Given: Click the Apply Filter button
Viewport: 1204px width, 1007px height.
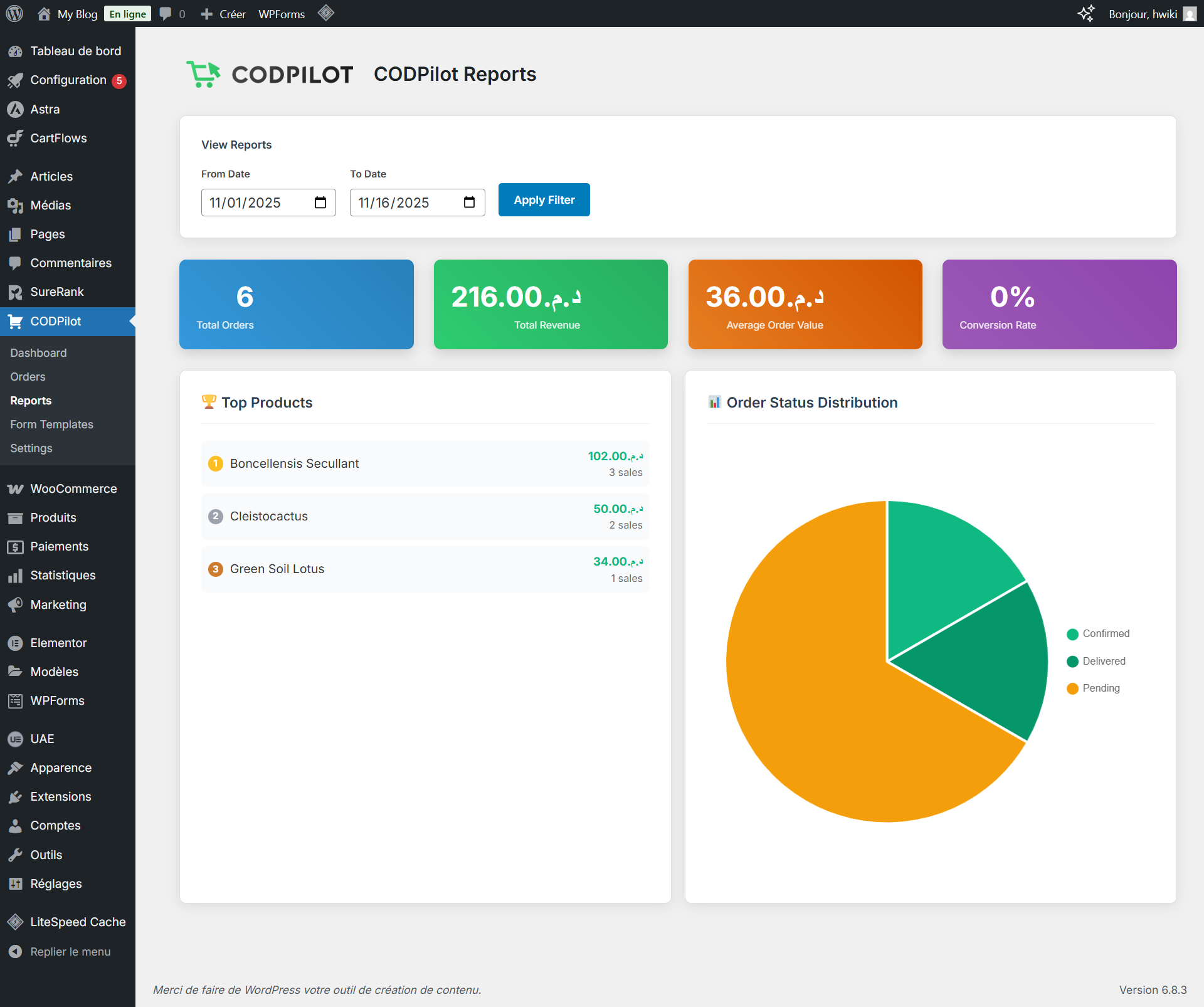Looking at the screenshot, I should point(544,200).
